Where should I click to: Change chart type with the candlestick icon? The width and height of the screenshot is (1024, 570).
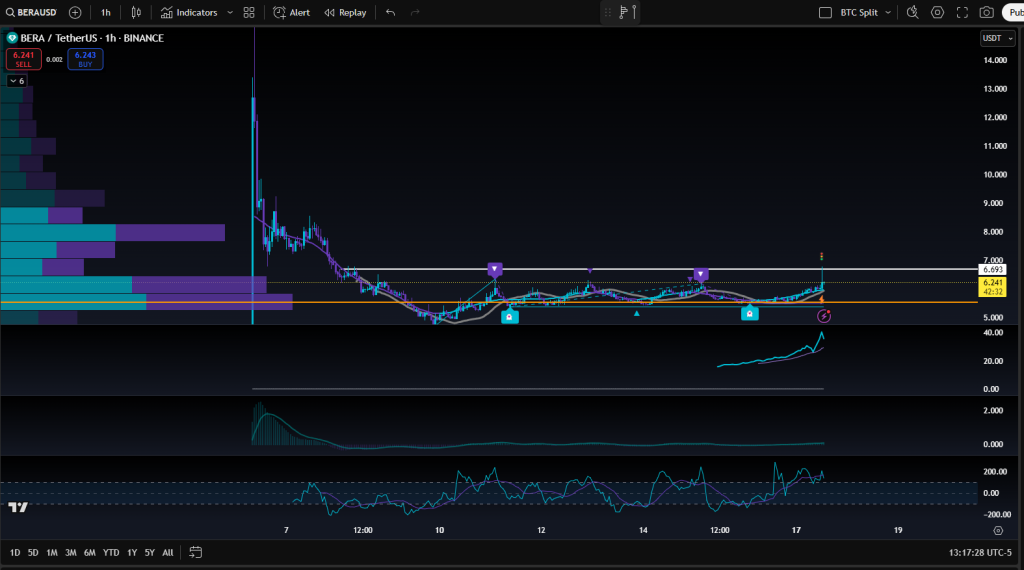[x=136, y=12]
